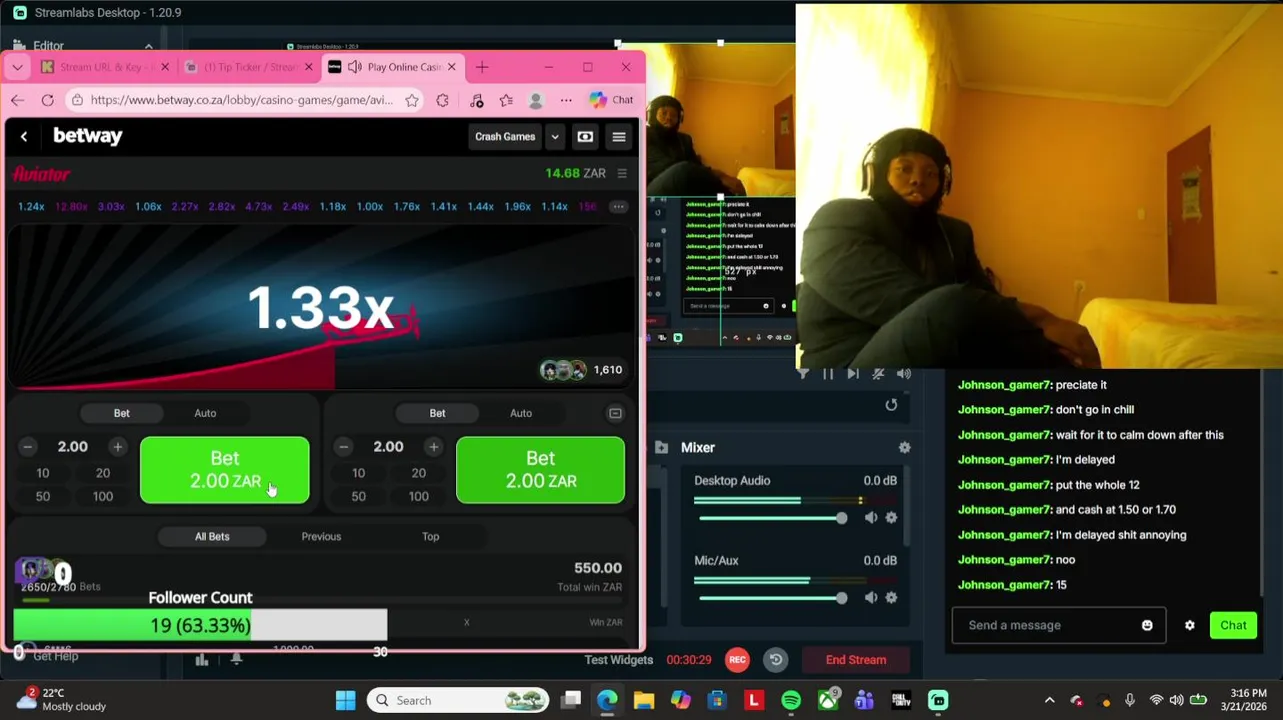Click the Betway URL address bar
The width and height of the screenshot is (1283, 720).
240,100
